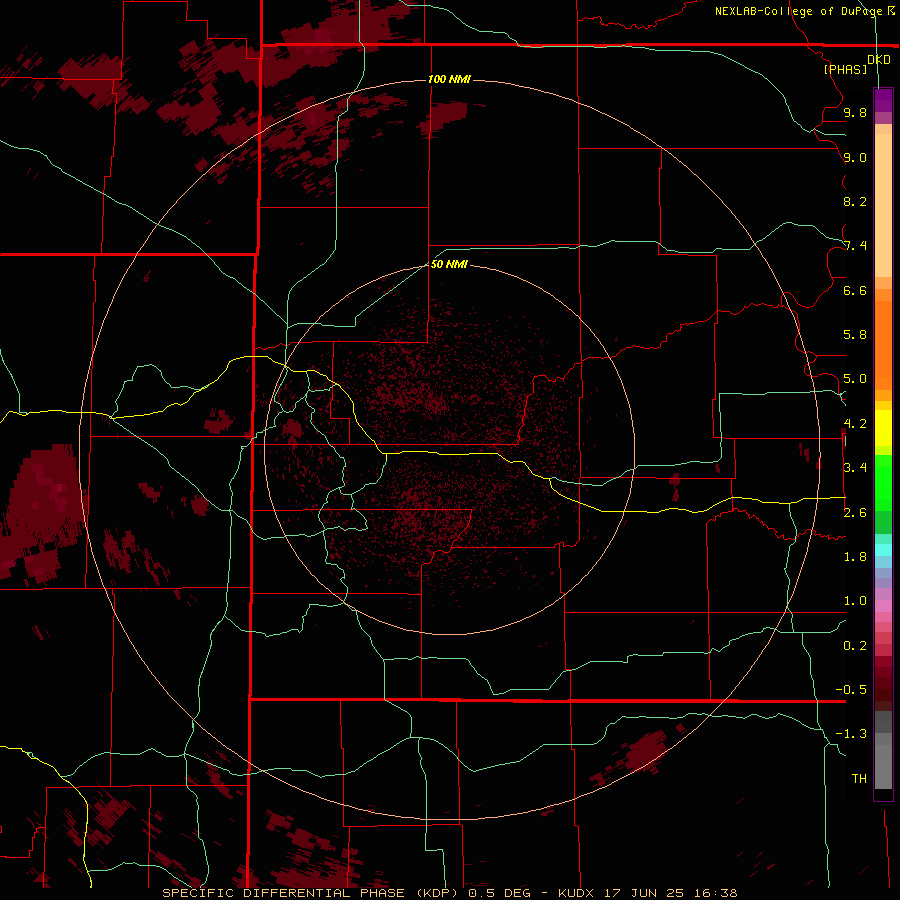The image size is (900, 900).
Task: Click the 8.2 scale value
Action: click(855, 202)
